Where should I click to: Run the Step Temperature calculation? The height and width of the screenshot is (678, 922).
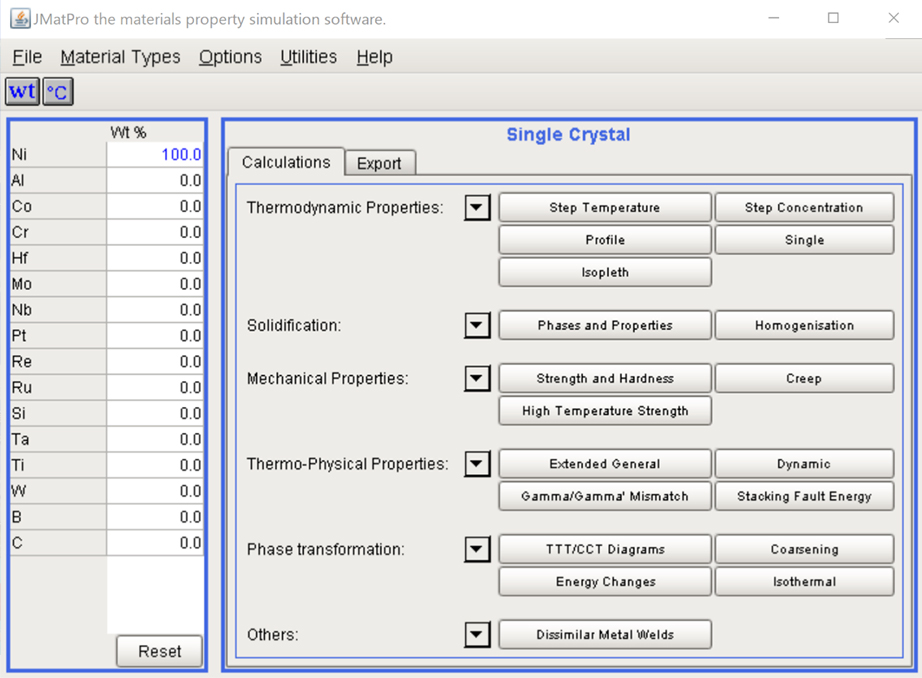pyautogui.click(x=605, y=208)
